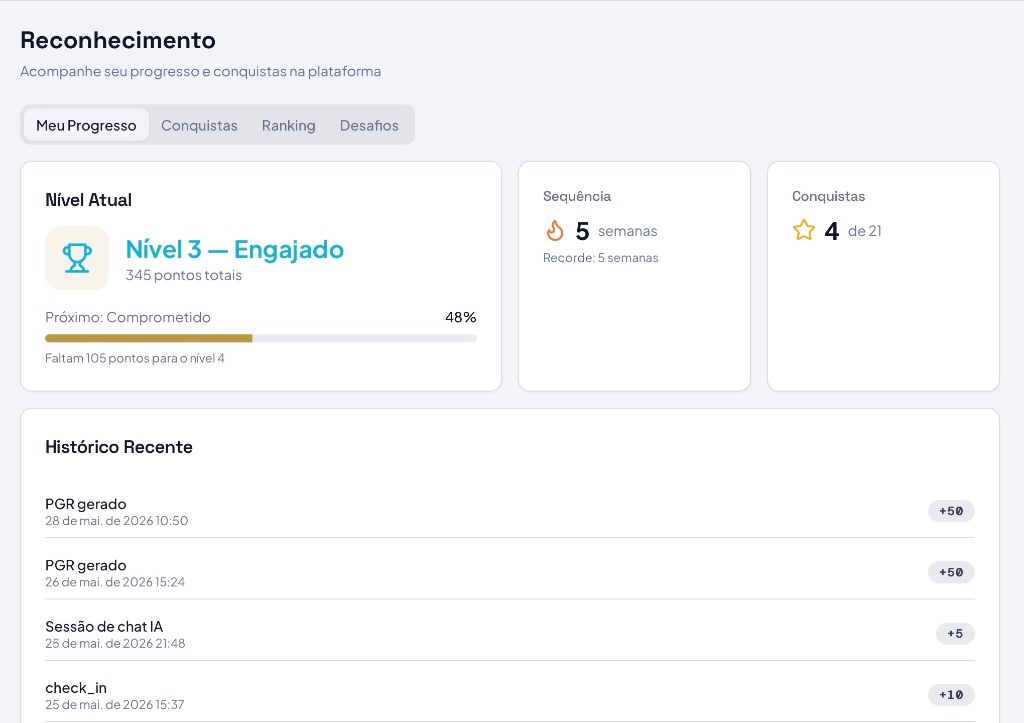Click the +5 points badge

[955, 634]
